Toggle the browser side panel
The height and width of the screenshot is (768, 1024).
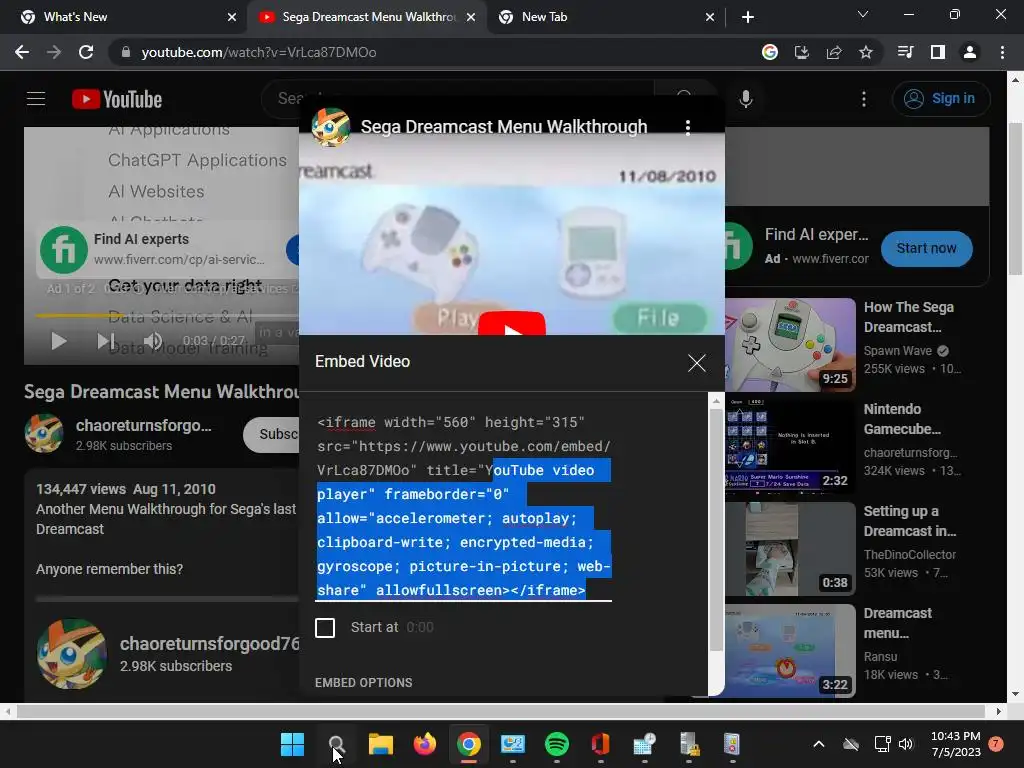coord(938,52)
